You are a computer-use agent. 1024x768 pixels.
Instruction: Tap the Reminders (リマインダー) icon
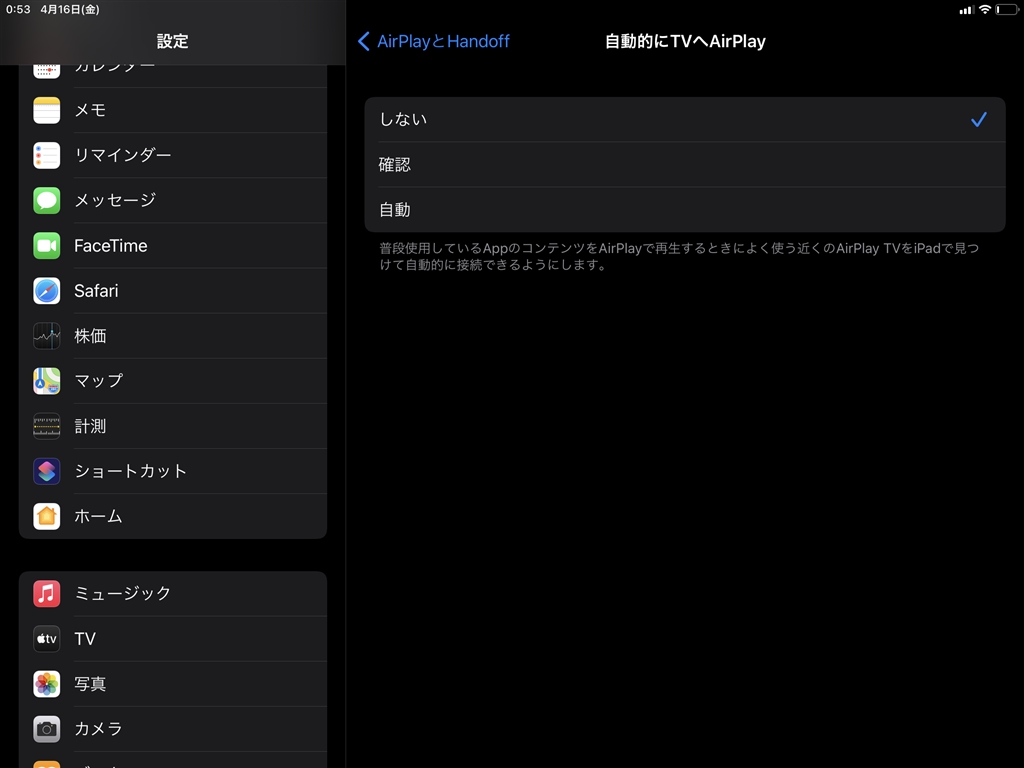[x=46, y=155]
